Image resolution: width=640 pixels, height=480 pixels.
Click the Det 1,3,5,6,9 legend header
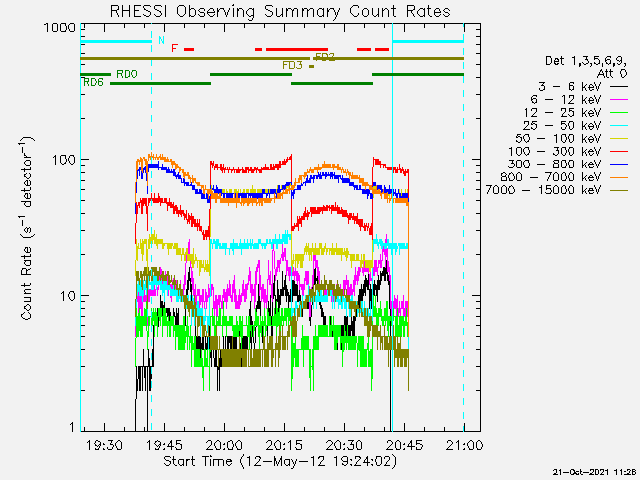coord(586,61)
